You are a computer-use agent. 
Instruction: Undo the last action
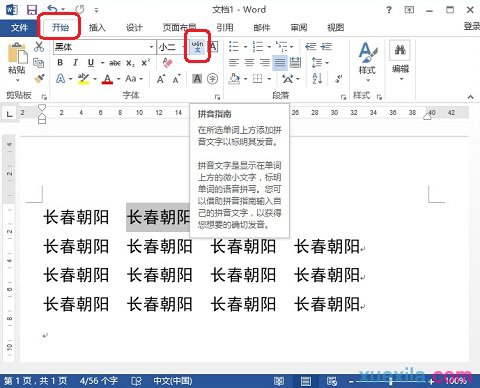click(x=52, y=9)
